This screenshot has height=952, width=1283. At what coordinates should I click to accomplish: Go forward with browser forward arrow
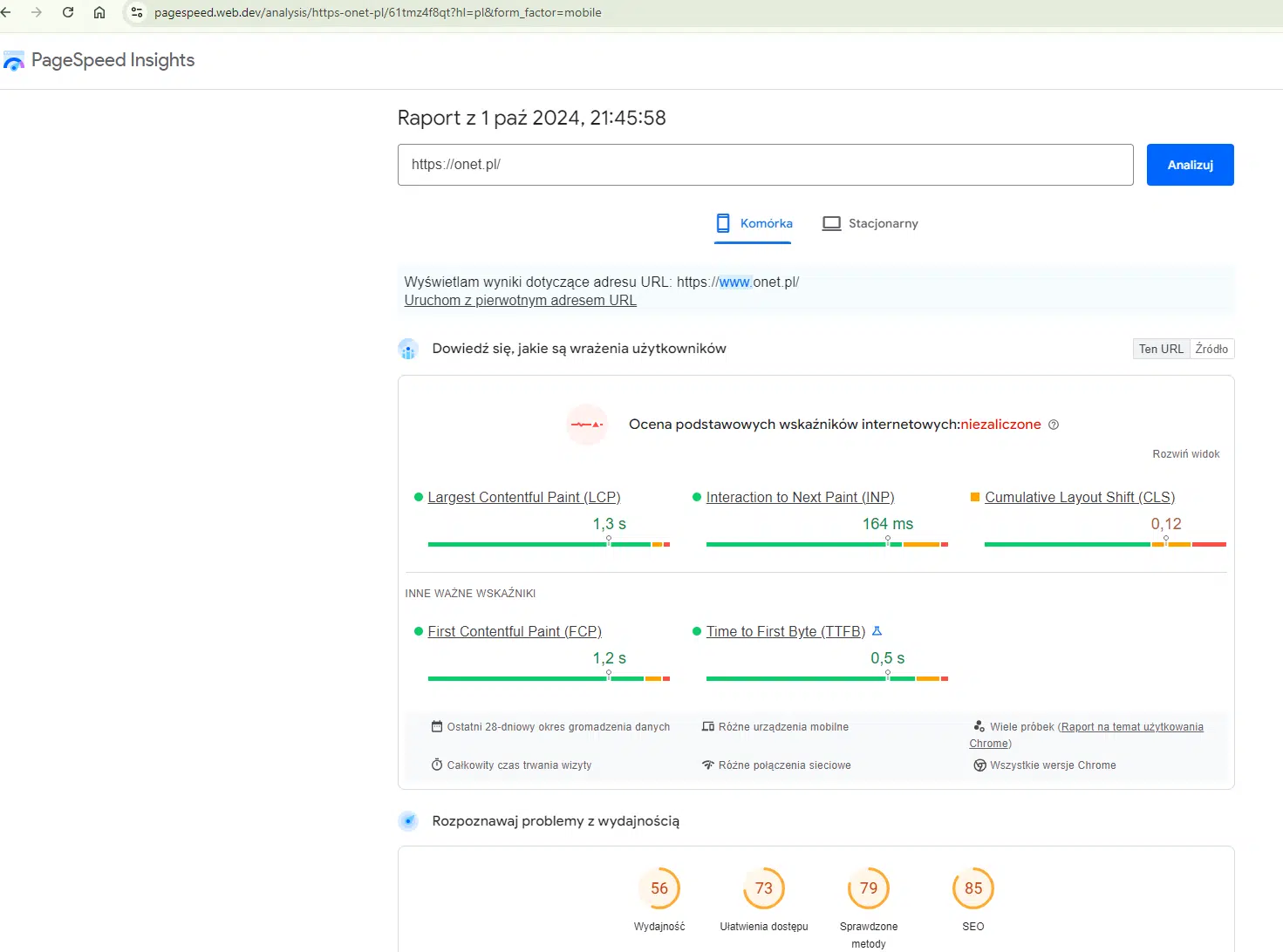pos(37,12)
